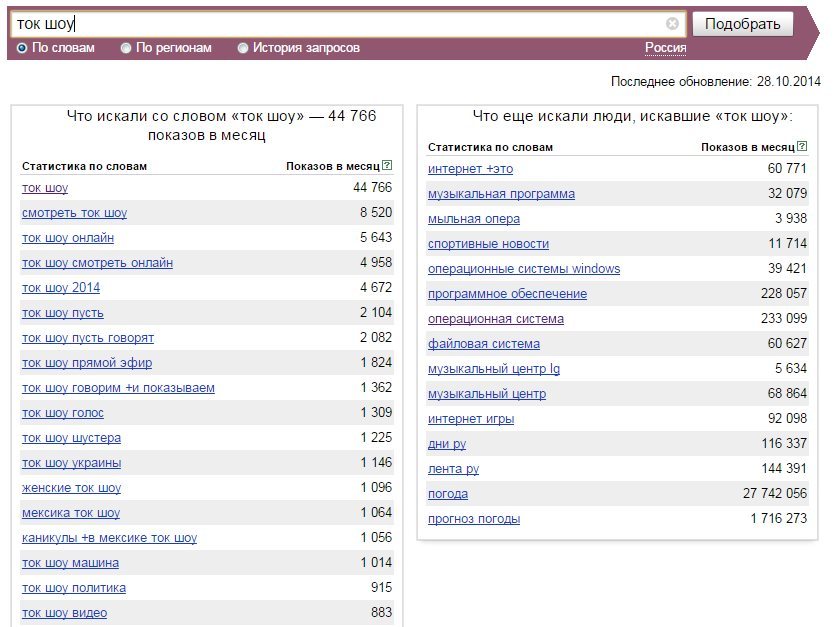
Task: Click 'Что еще искали люди' panel heading
Action: click(633, 117)
